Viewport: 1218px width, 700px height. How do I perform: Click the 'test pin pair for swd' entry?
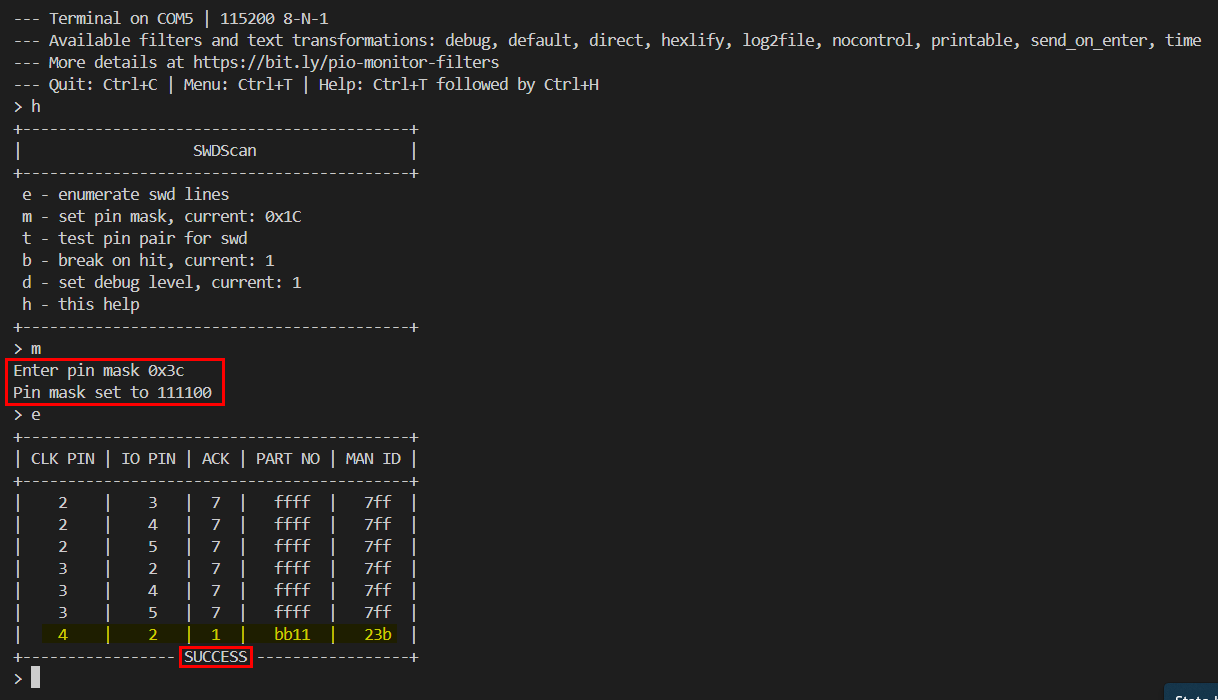135,238
